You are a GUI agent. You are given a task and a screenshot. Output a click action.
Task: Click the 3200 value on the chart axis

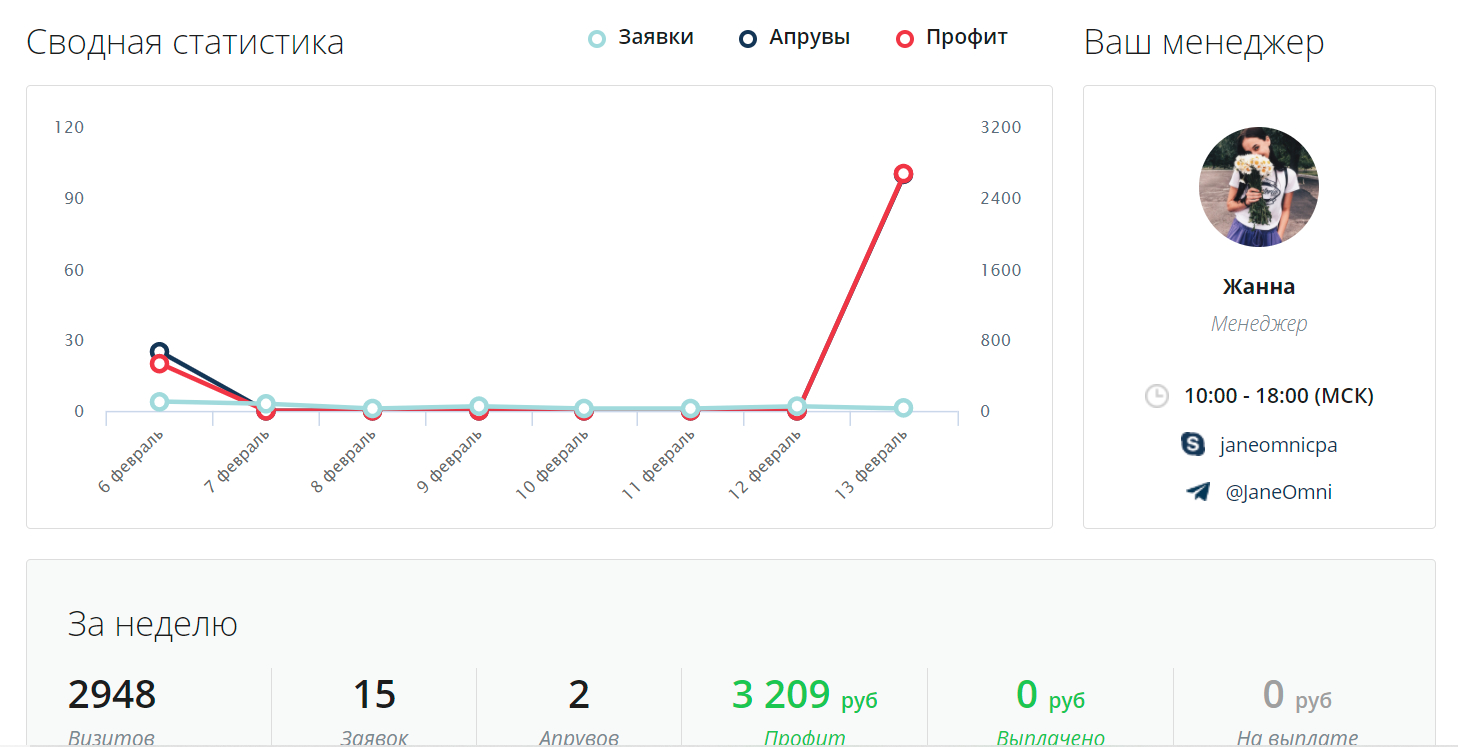click(1001, 128)
